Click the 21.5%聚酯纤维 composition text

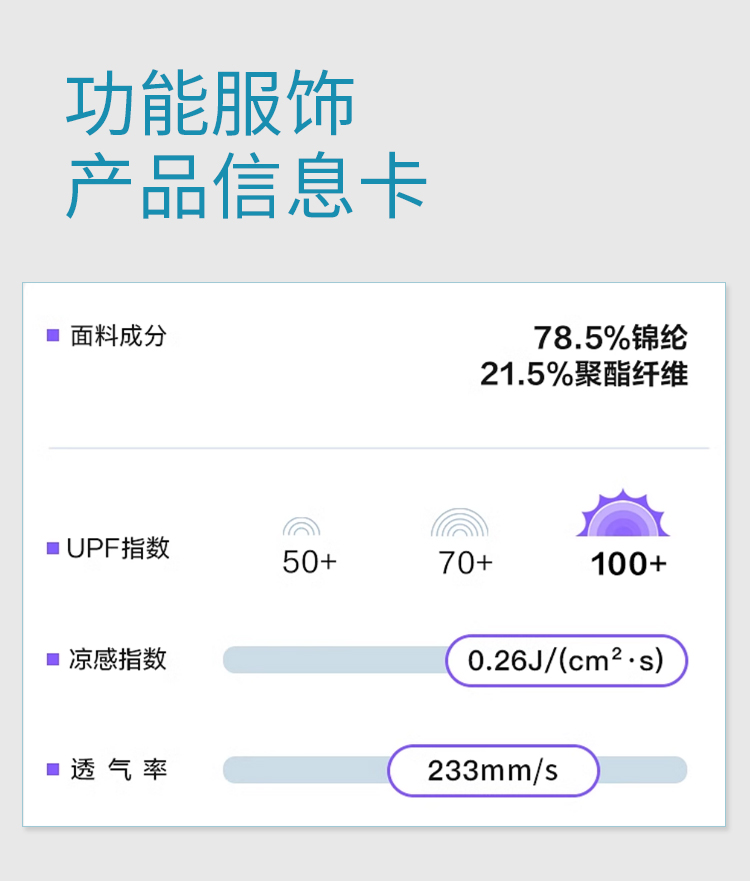point(584,374)
